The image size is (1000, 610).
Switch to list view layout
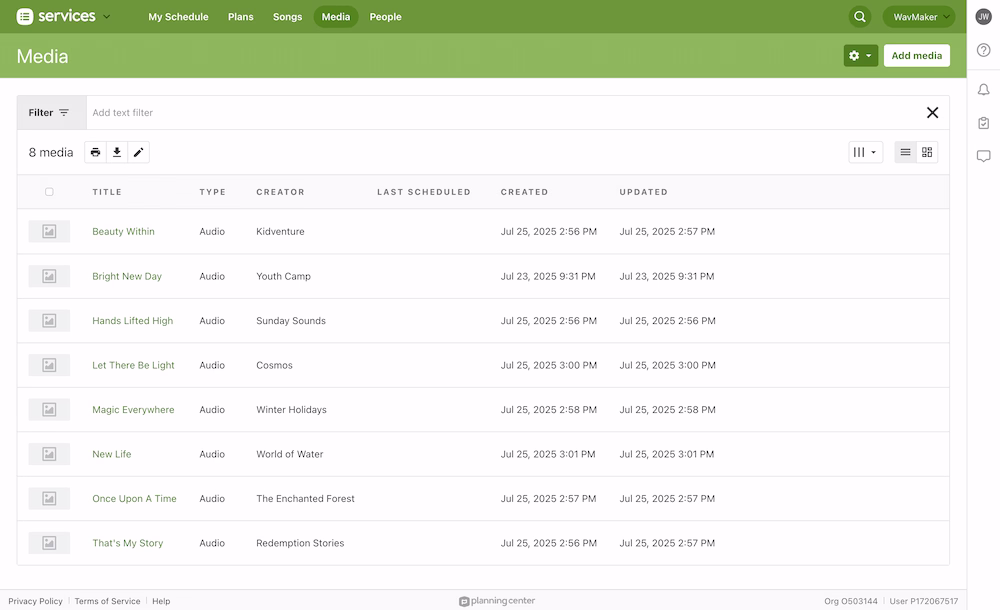point(905,152)
